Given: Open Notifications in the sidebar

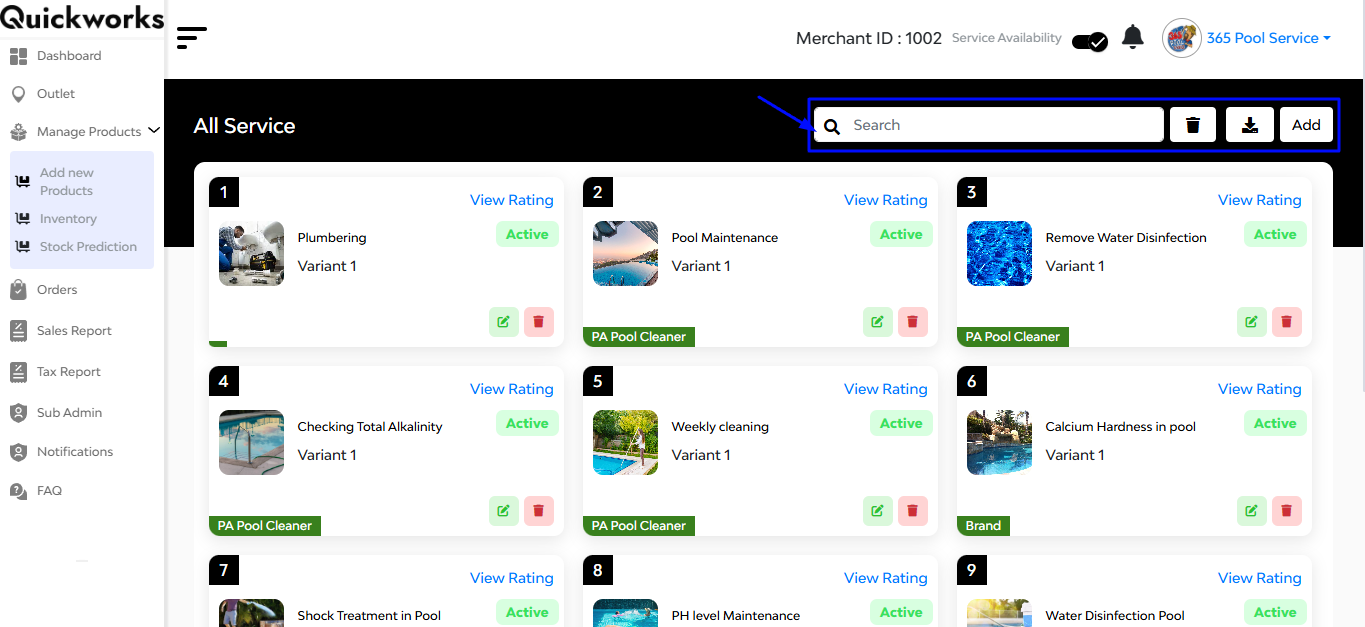Looking at the screenshot, I should pyautogui.click(x=75, y=452).
